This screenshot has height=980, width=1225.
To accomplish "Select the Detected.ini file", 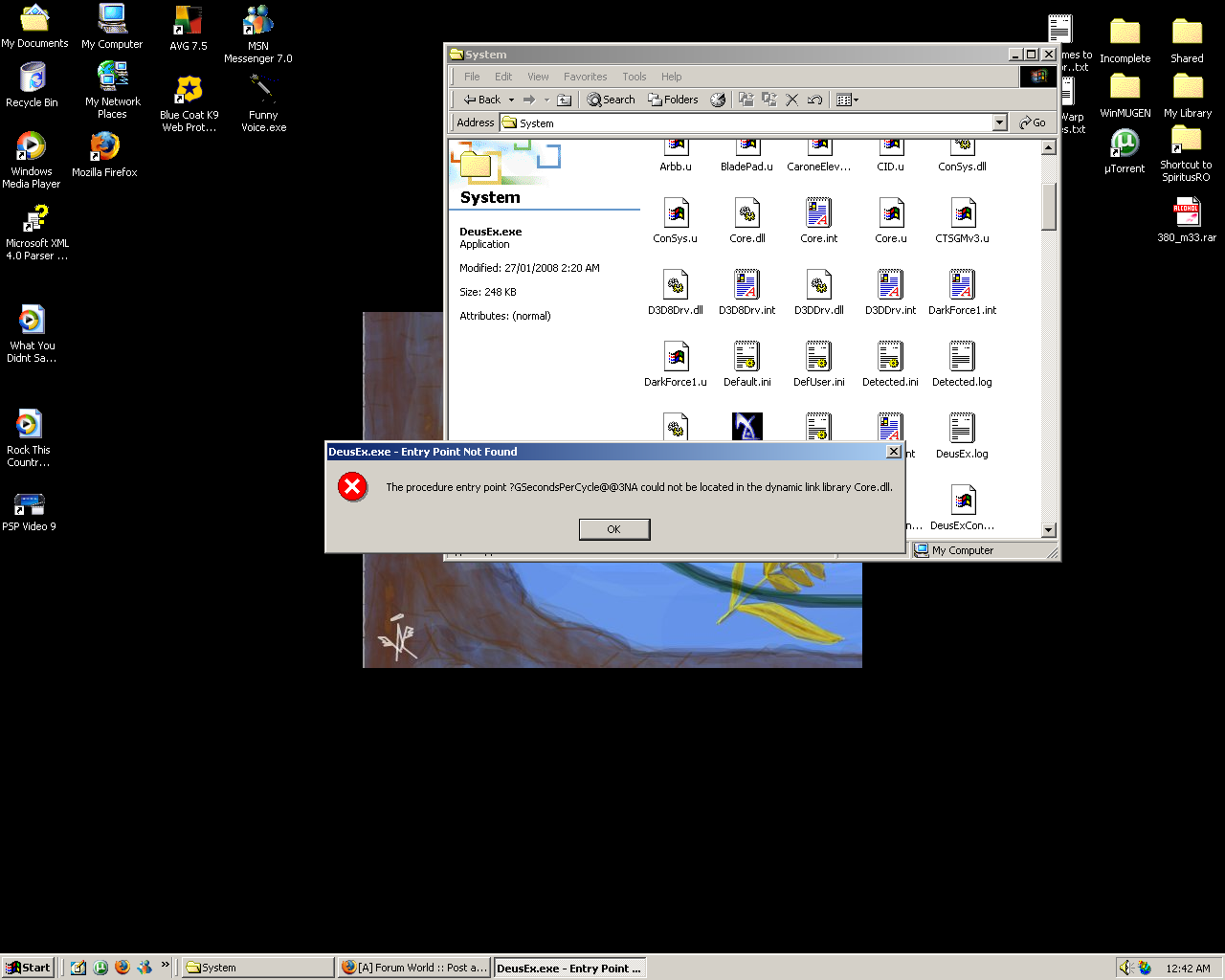I will (891, 365).
